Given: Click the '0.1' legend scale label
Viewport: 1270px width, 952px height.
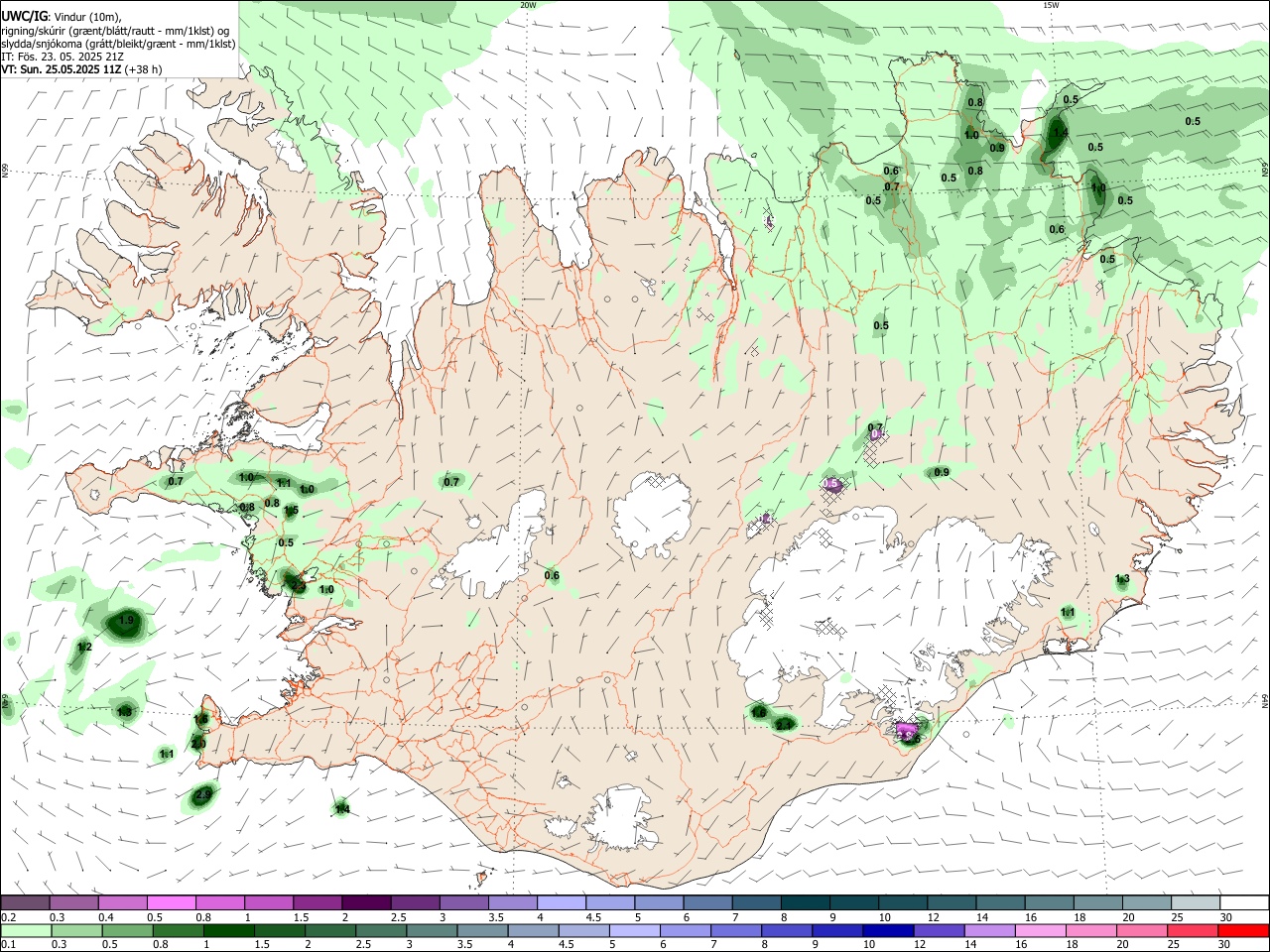Looking at the screenshot, I should tap(9, 945).
